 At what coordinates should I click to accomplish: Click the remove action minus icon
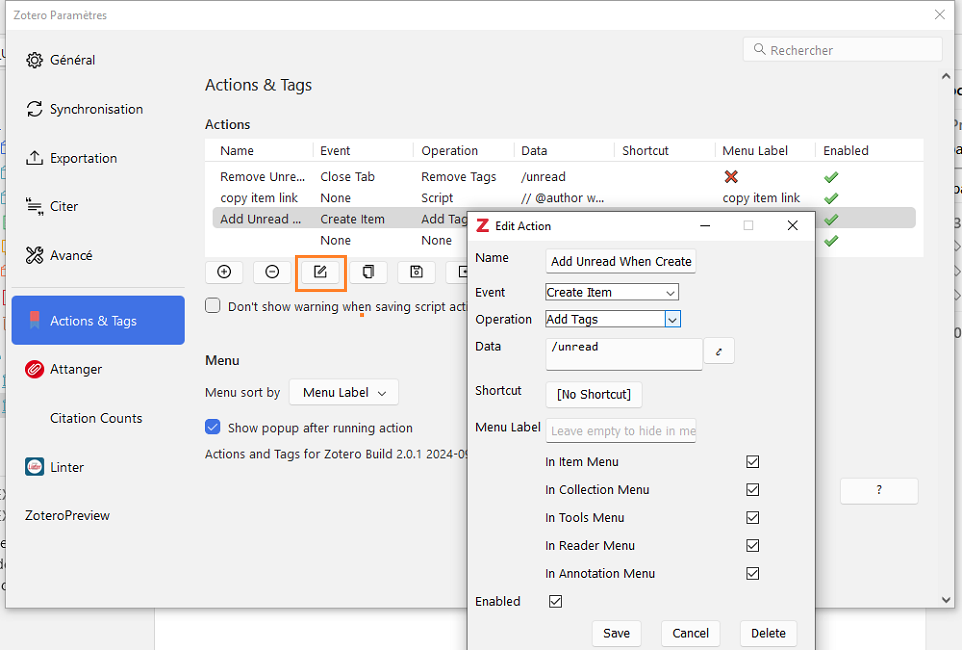(272, 272)
